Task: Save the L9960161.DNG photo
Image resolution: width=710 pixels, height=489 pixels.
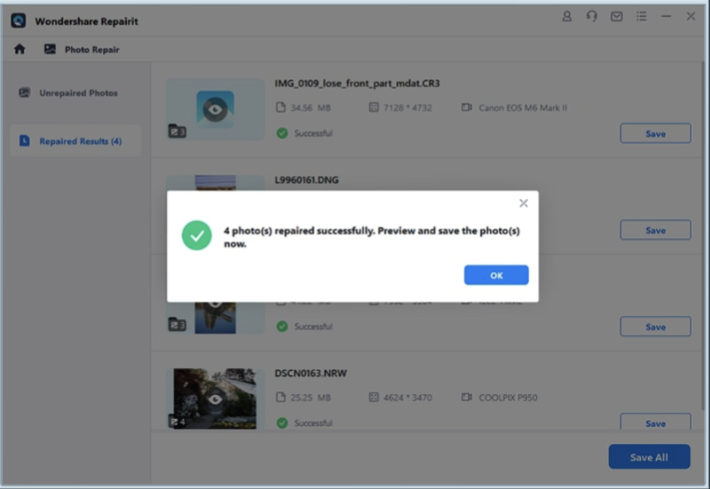Action: pyautogui.click(x=655, y=230)
